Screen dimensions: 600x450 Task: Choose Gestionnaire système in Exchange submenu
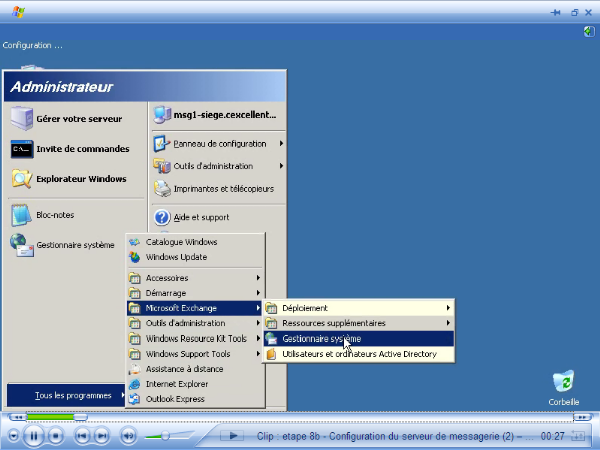coord(359,339)
